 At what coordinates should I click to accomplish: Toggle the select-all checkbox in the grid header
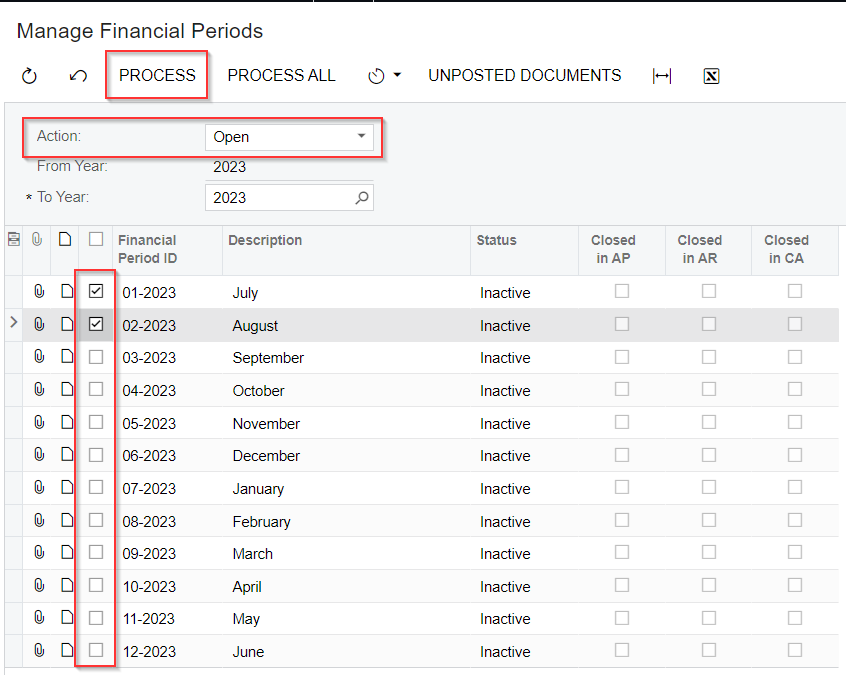96,239
